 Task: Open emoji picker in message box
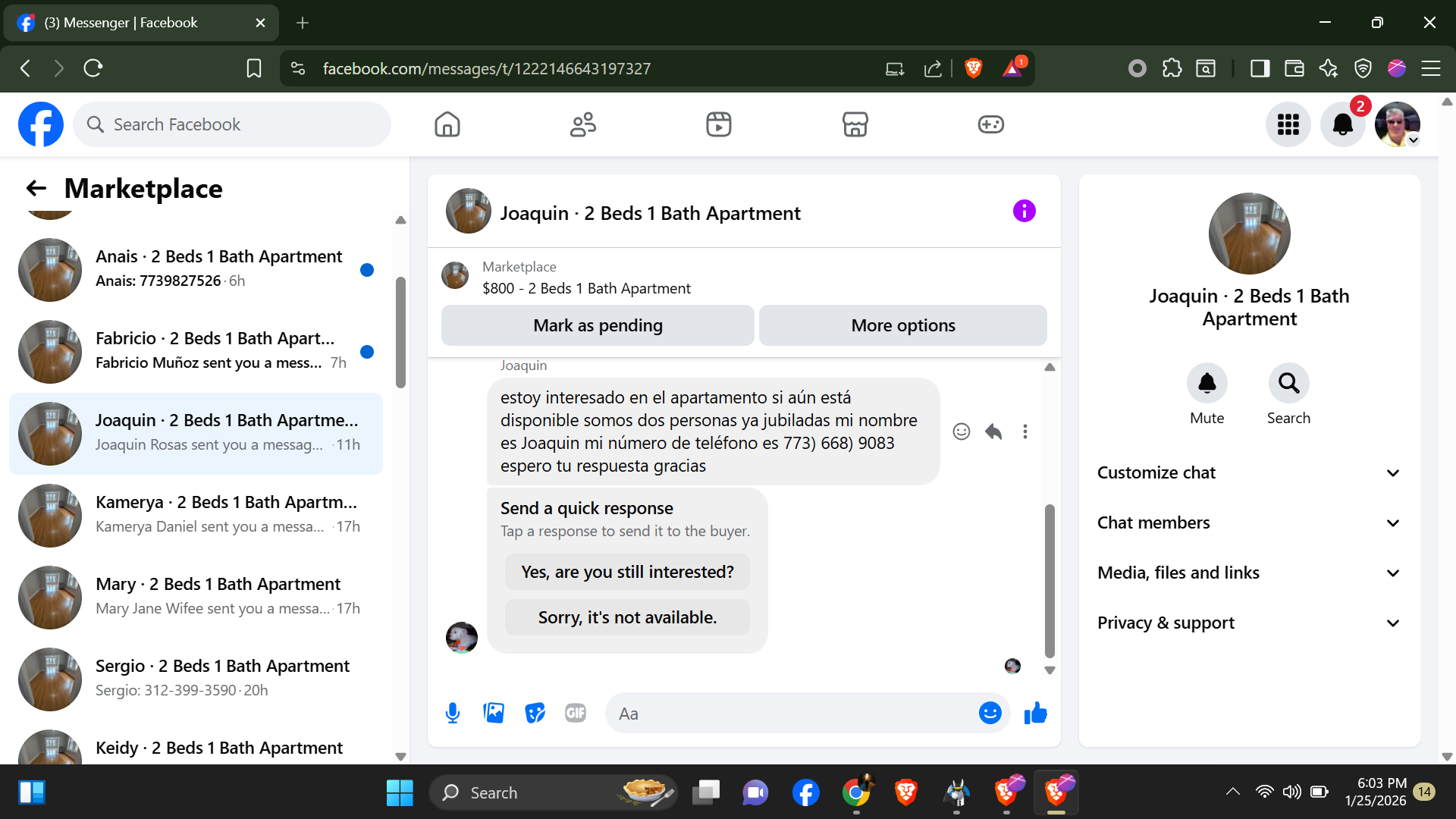click(x=990, y=713)
